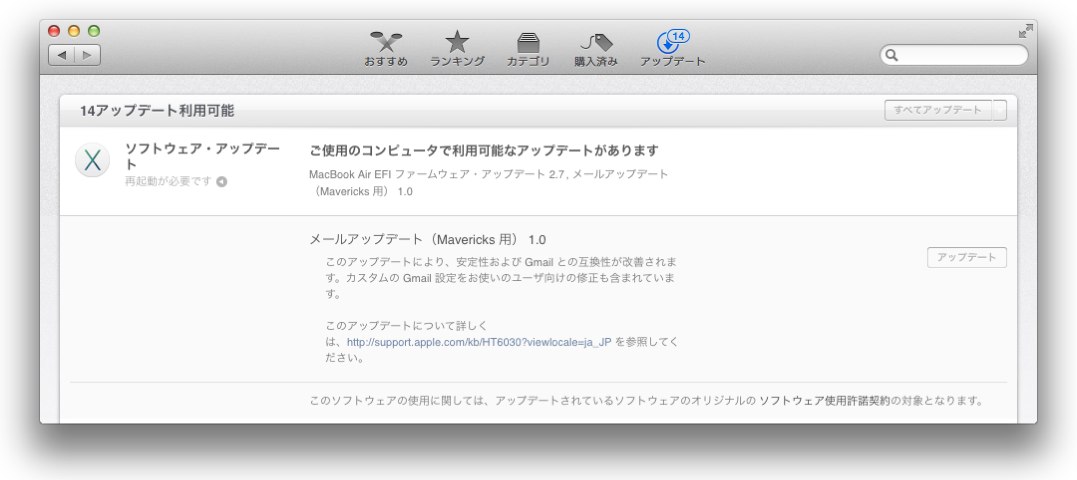Image resolution: width=1077 pixels, height=480 pixels.
Task: Click the magnifying glass search icon
Action: click(892, 55)
